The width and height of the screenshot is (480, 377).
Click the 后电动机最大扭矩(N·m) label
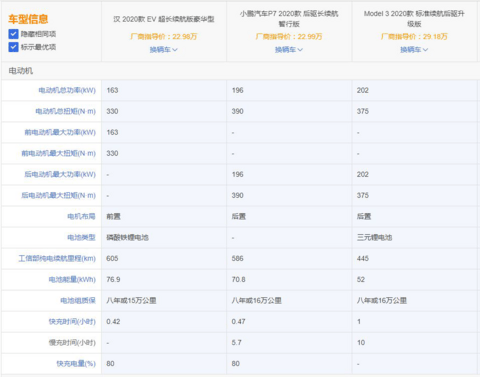pyautogui.click(x=59, y=195)
